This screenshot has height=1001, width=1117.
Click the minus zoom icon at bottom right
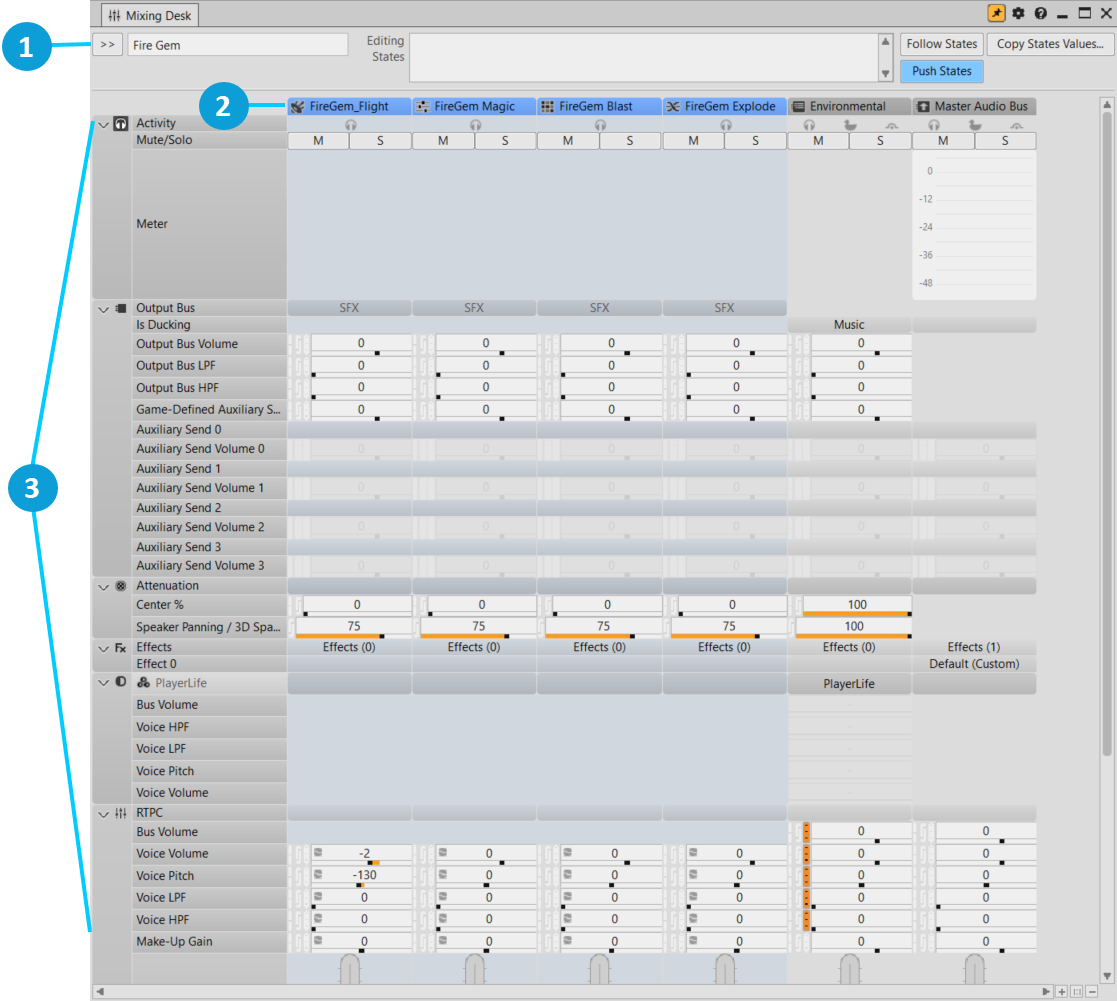point(1091,991)
